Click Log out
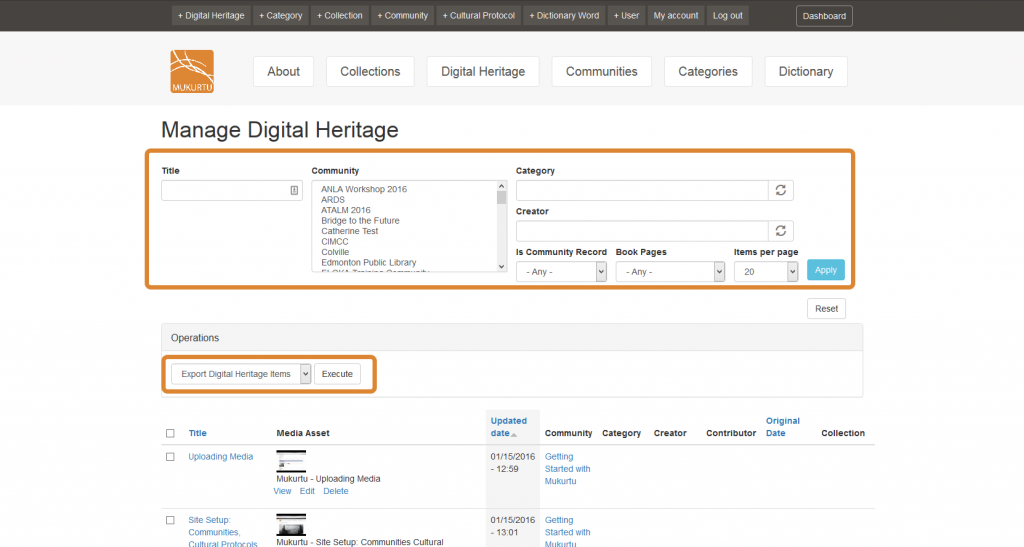 728,16
